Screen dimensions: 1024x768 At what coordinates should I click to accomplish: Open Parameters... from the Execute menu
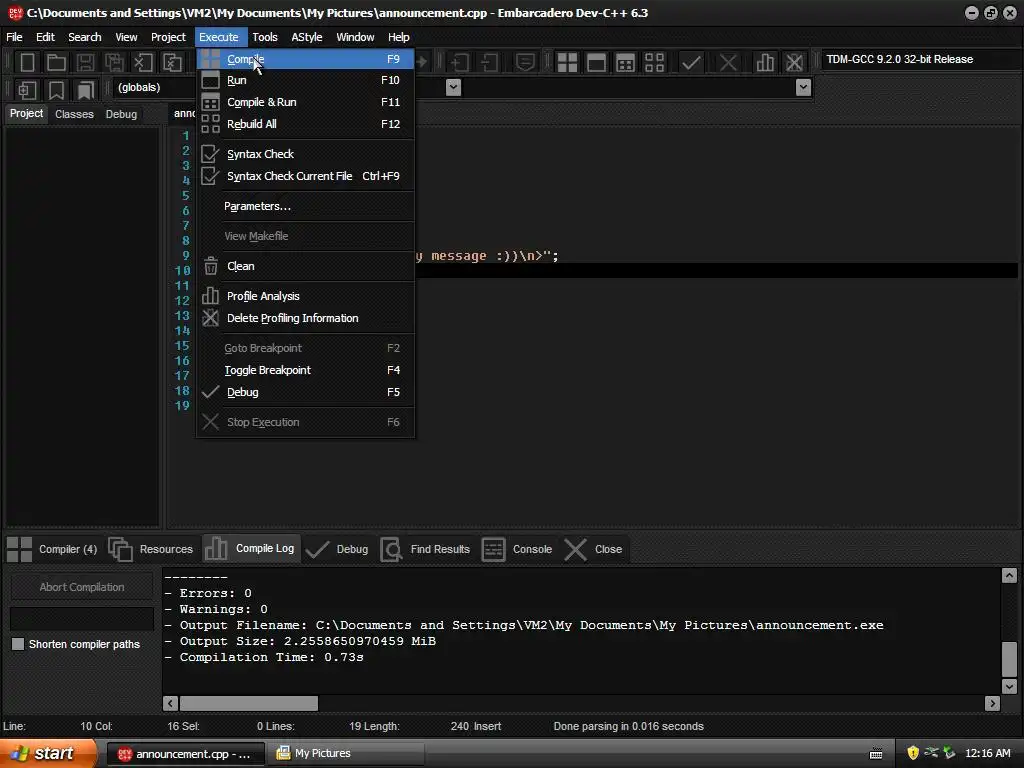[305, 206]
